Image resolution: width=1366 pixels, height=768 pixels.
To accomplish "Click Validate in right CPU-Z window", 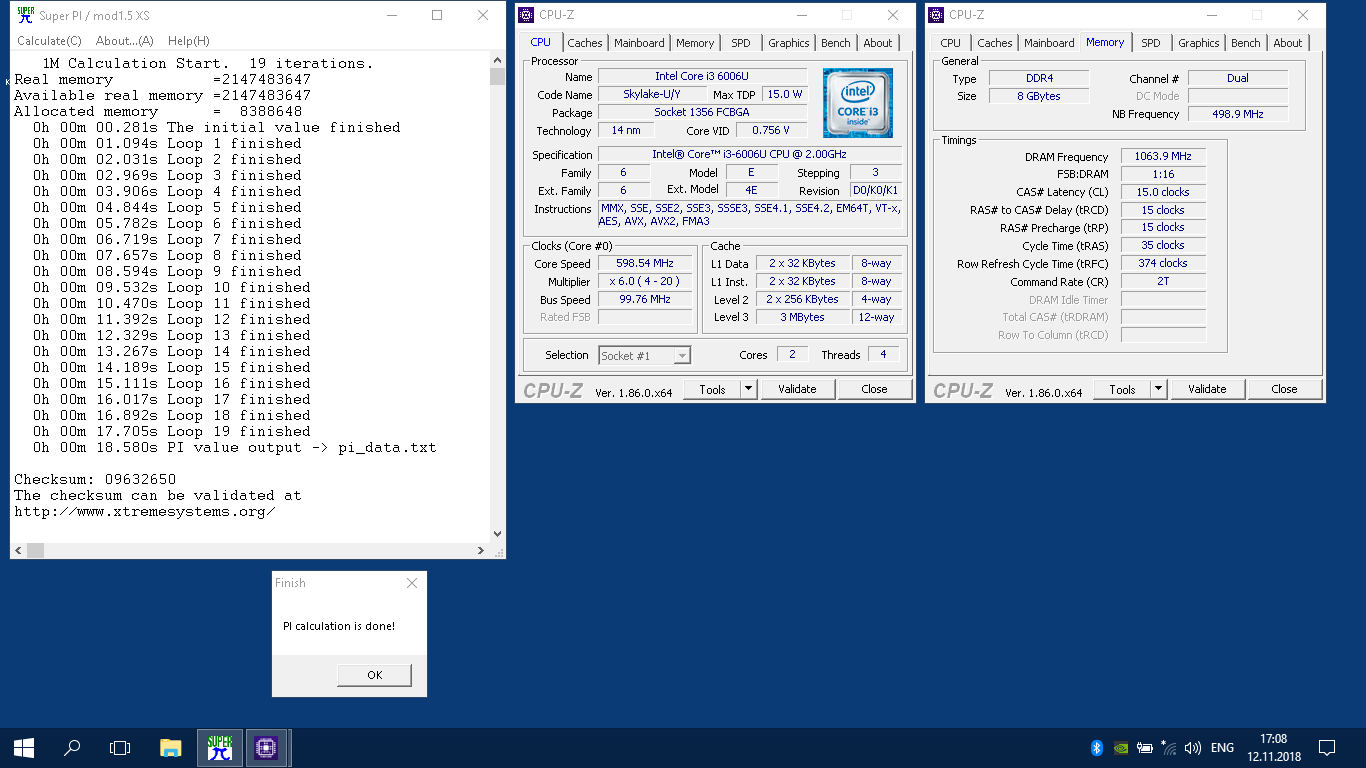I will tap(1207, 390).
